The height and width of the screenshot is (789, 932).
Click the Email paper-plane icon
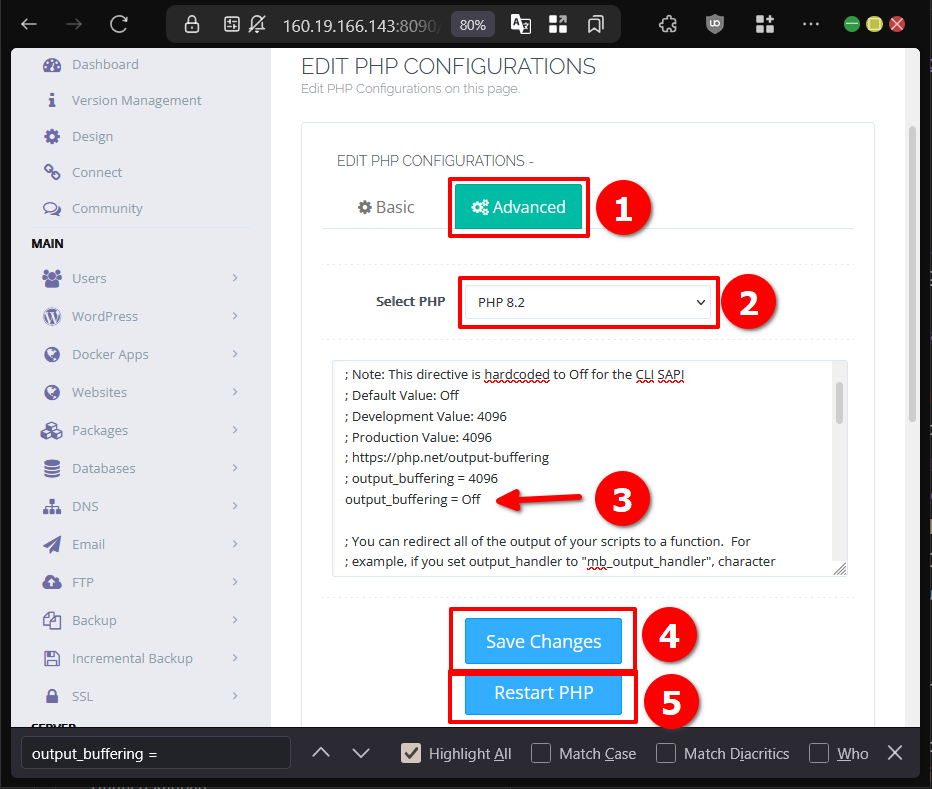(x=52, y=544)
